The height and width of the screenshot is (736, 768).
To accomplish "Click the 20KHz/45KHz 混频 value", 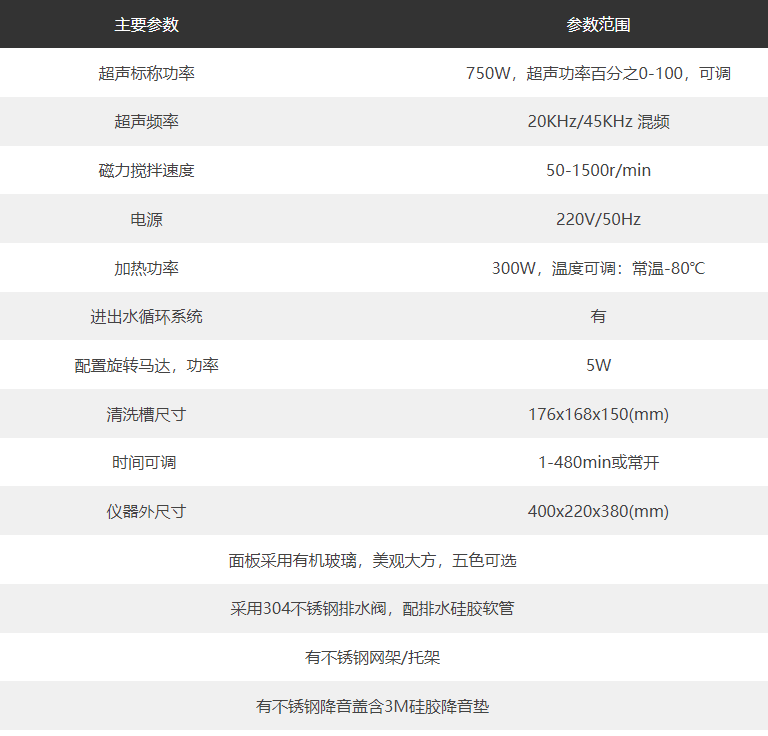I will point(598,122).
